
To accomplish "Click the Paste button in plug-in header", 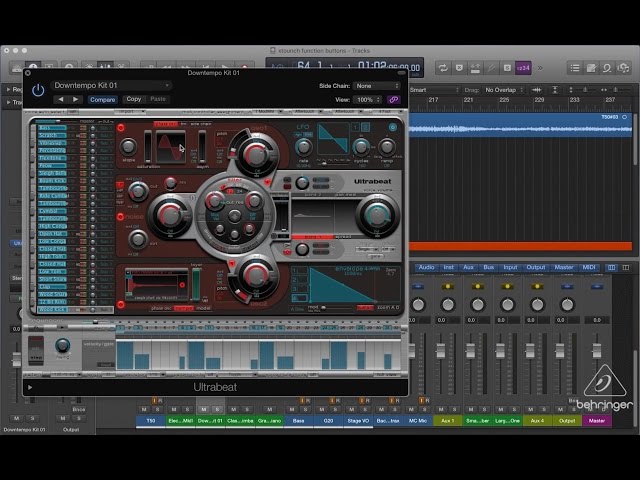I will [x=158, y=99].
